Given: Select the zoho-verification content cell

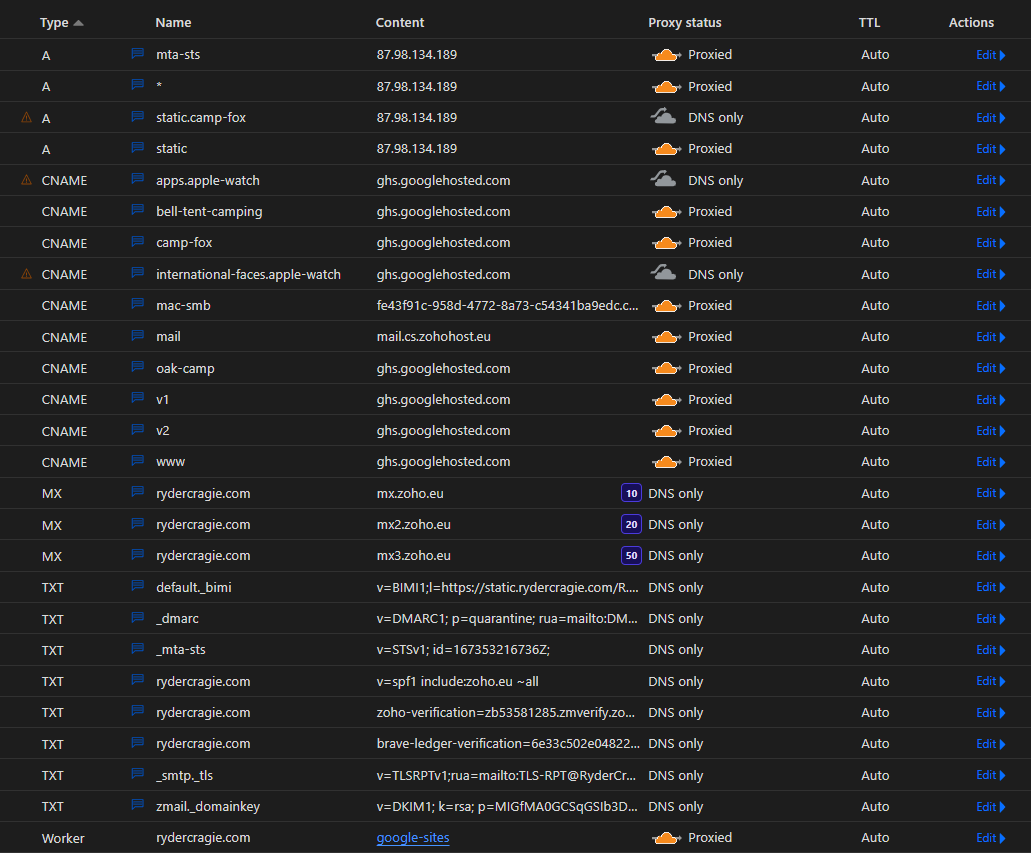Looking at the screenshot, I should (506, 713).
